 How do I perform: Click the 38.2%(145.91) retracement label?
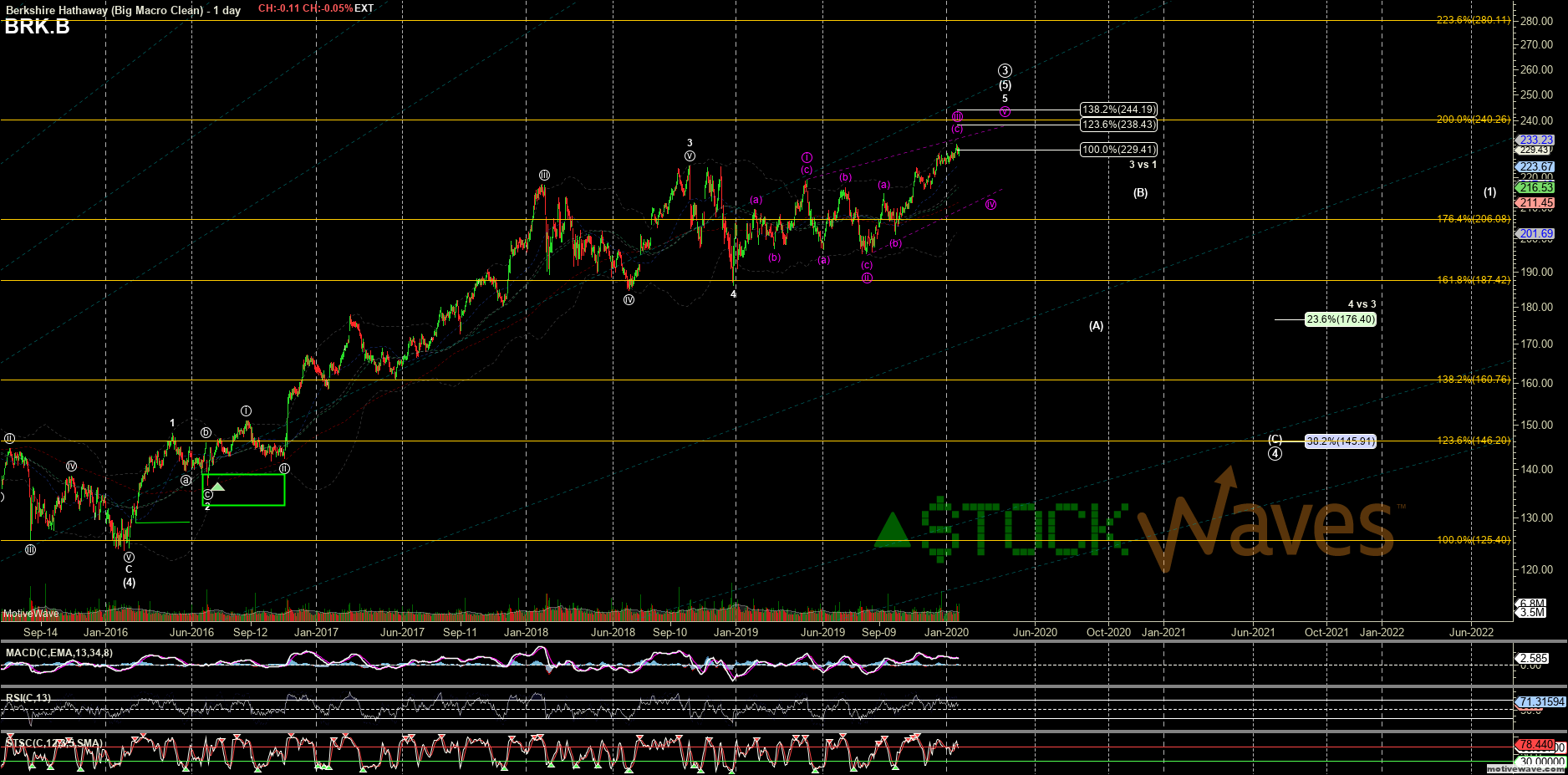pyautogui.click(x=1341, y=441)
